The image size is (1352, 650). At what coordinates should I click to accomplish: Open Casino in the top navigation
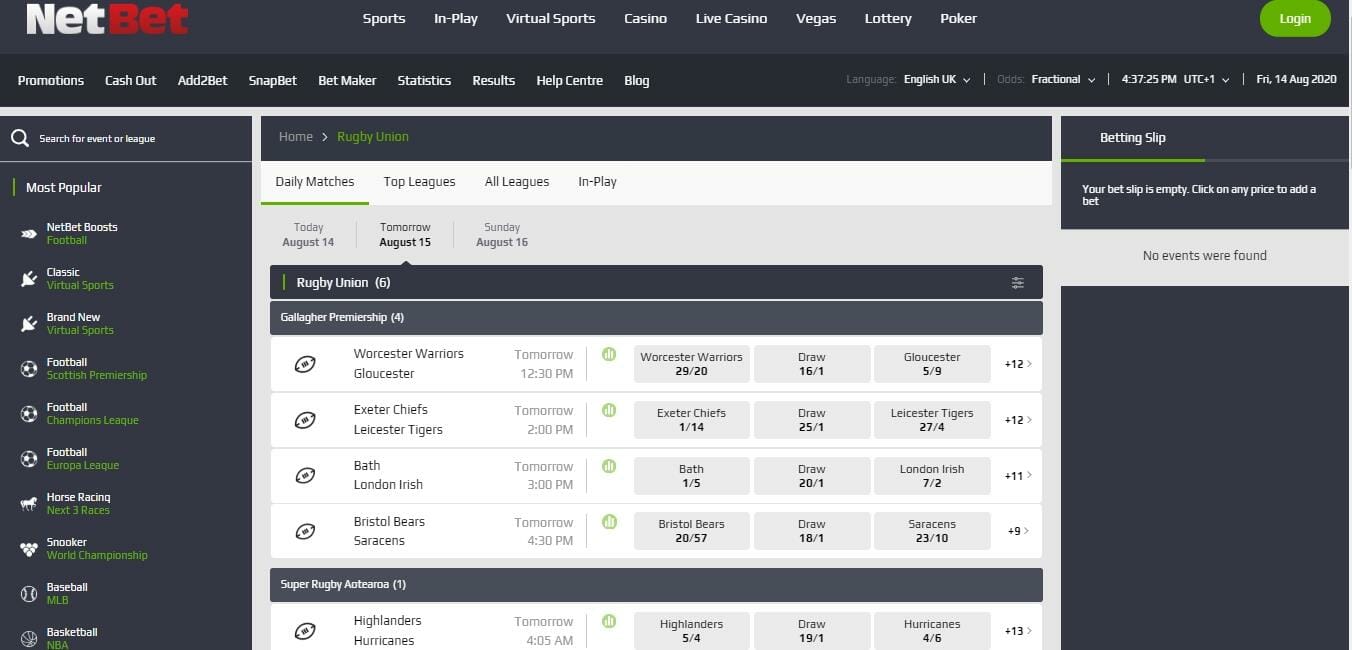coord(645,19)
